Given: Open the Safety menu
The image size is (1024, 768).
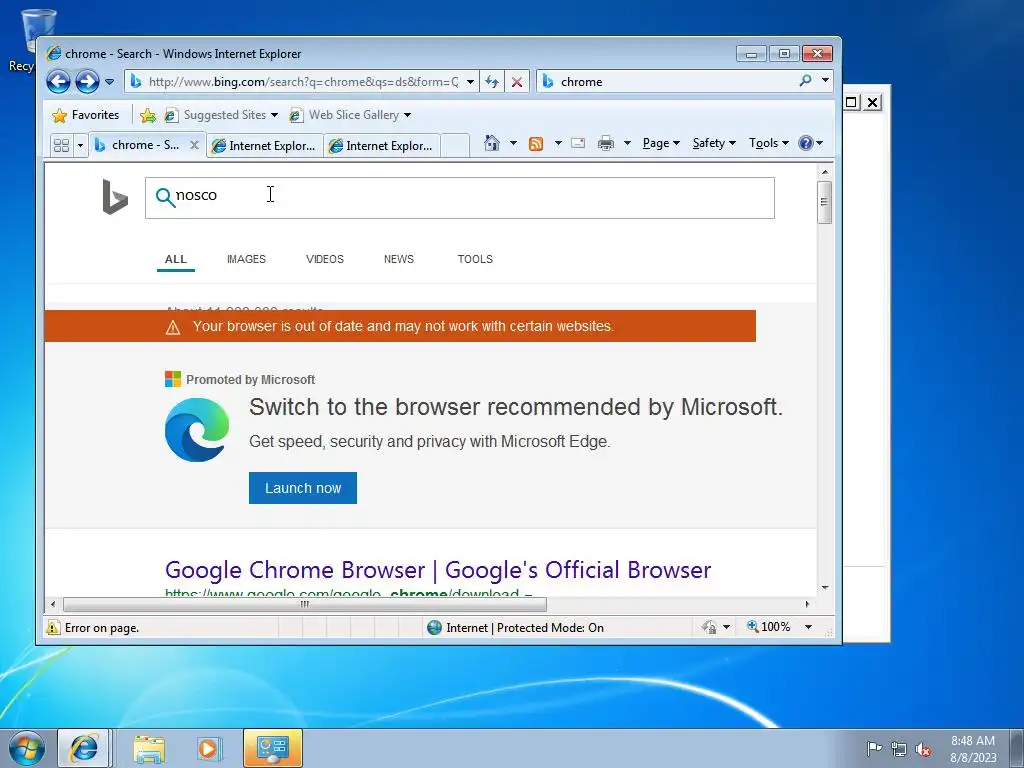Looking at the screenshot, I should 714,143.
